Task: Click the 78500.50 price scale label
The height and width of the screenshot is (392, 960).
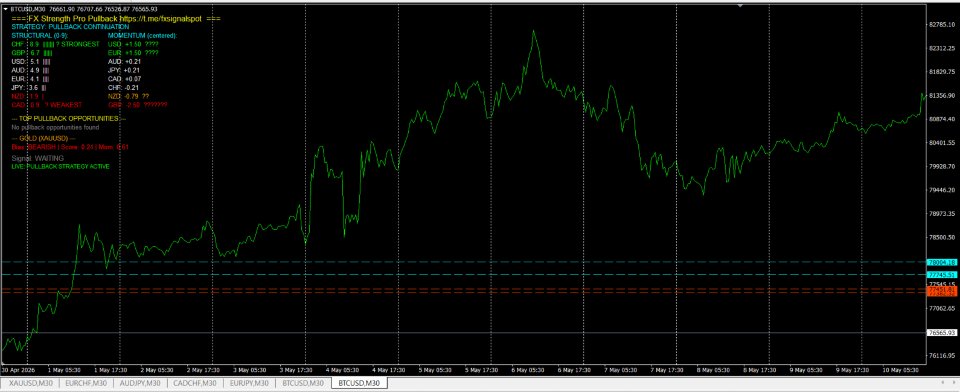Action: pyautogui.click(x=943, y=237)
